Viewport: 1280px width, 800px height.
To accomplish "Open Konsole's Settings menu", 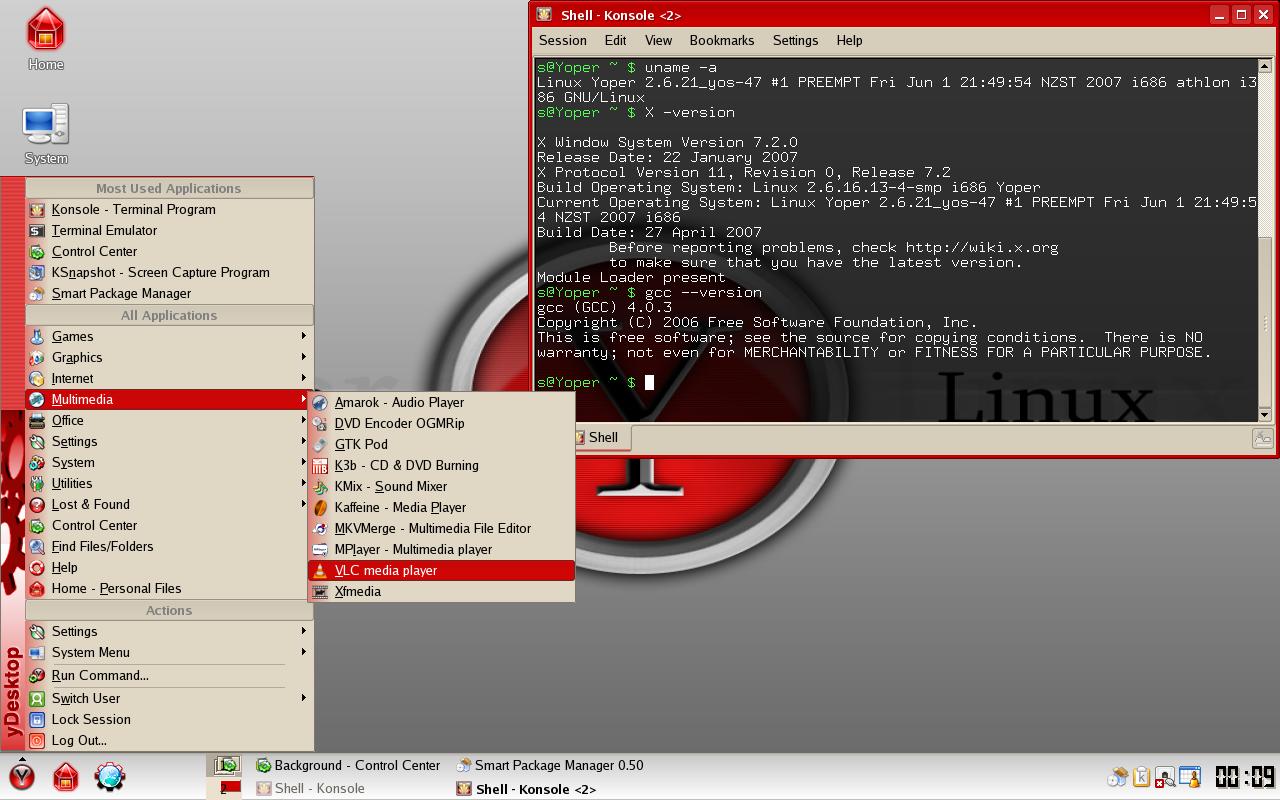I will tap(795, 40).
